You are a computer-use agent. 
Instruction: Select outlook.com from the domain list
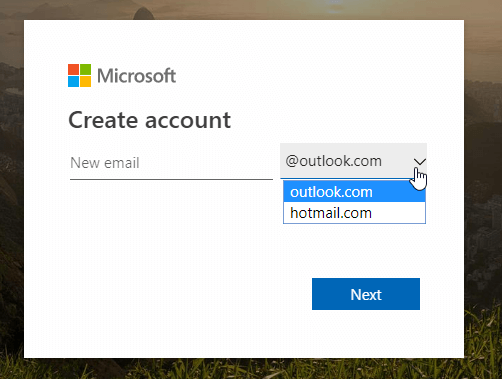[x=354, y=192]
